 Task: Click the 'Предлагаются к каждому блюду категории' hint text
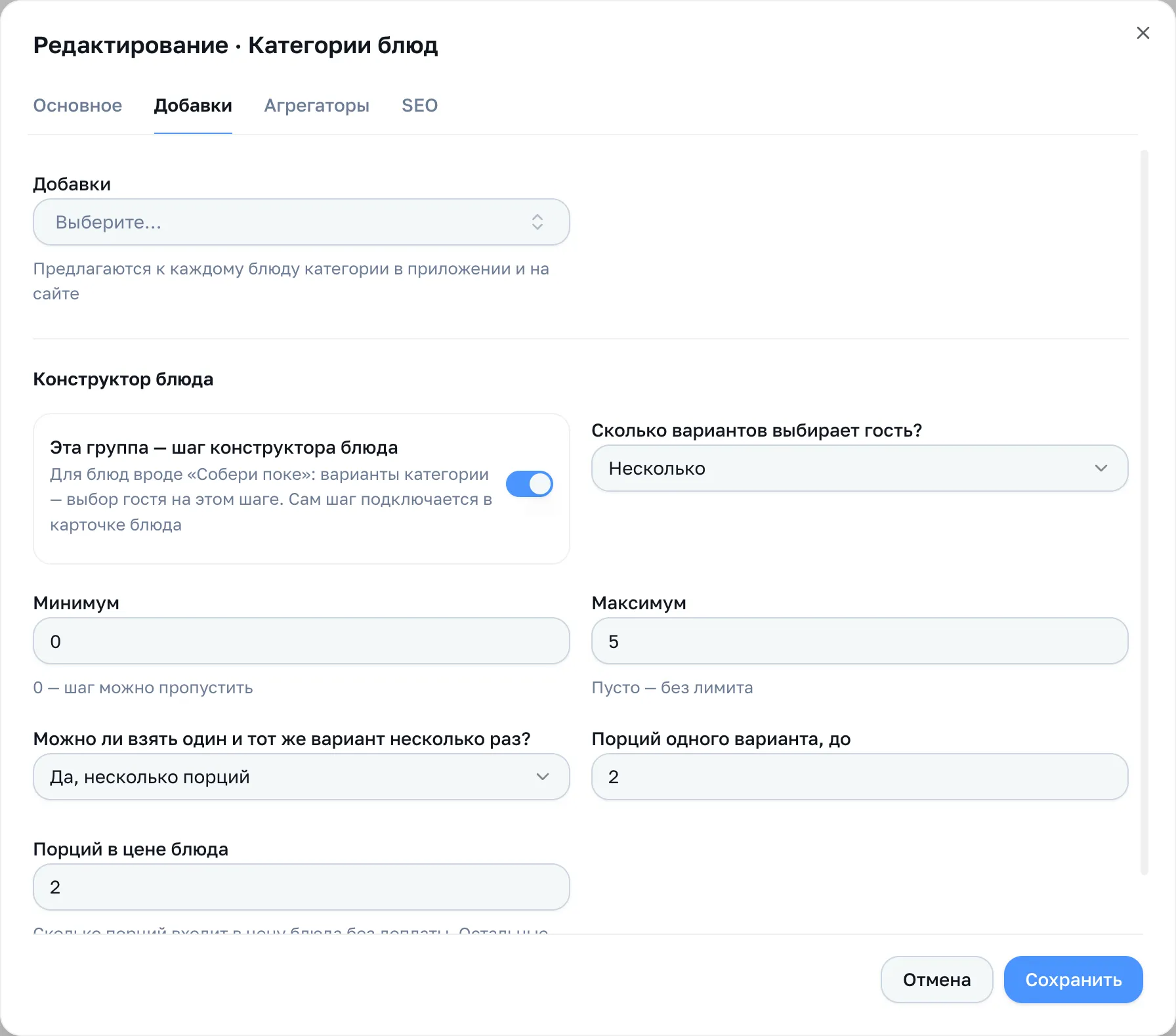click(x=291, y=281)
